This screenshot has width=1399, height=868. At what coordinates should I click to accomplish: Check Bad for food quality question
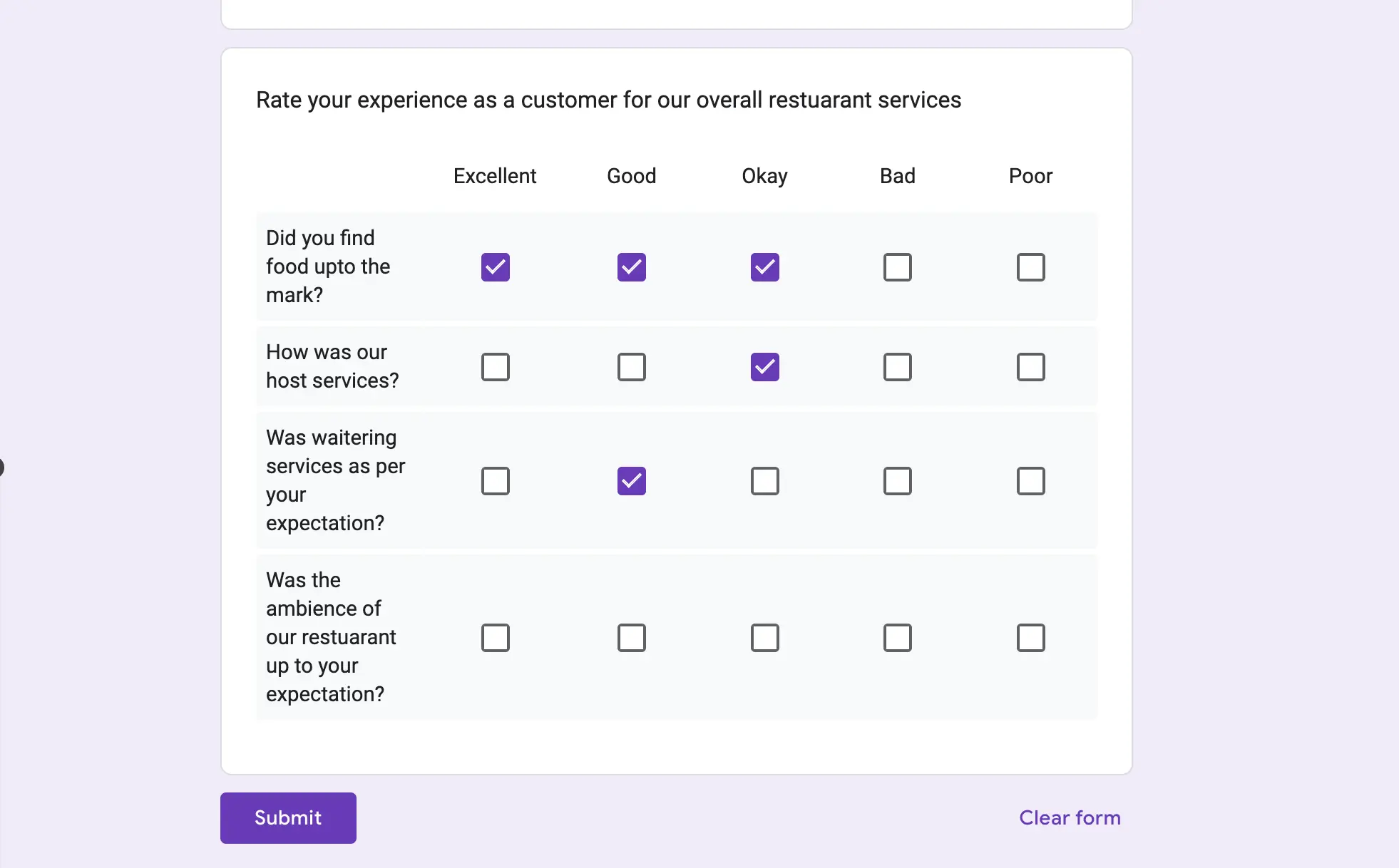click(897, 267)
